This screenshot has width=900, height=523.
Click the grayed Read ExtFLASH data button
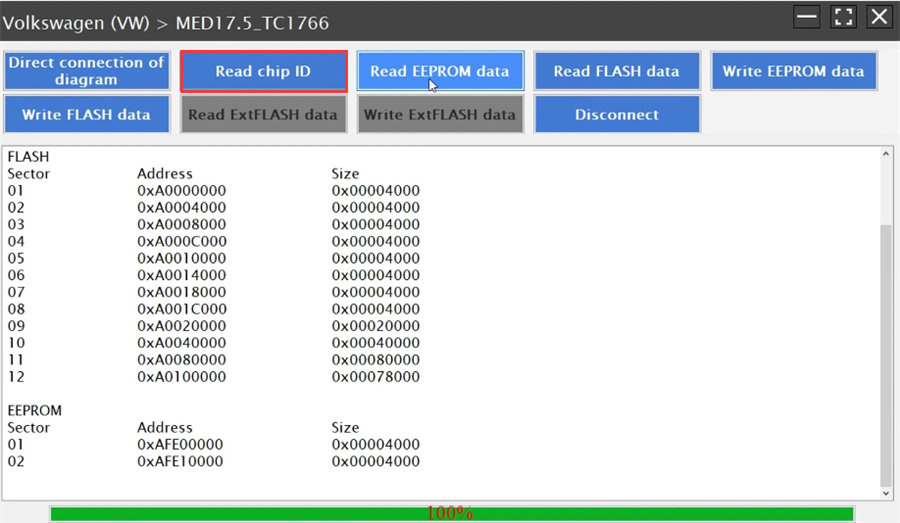(x=263, y=114)
